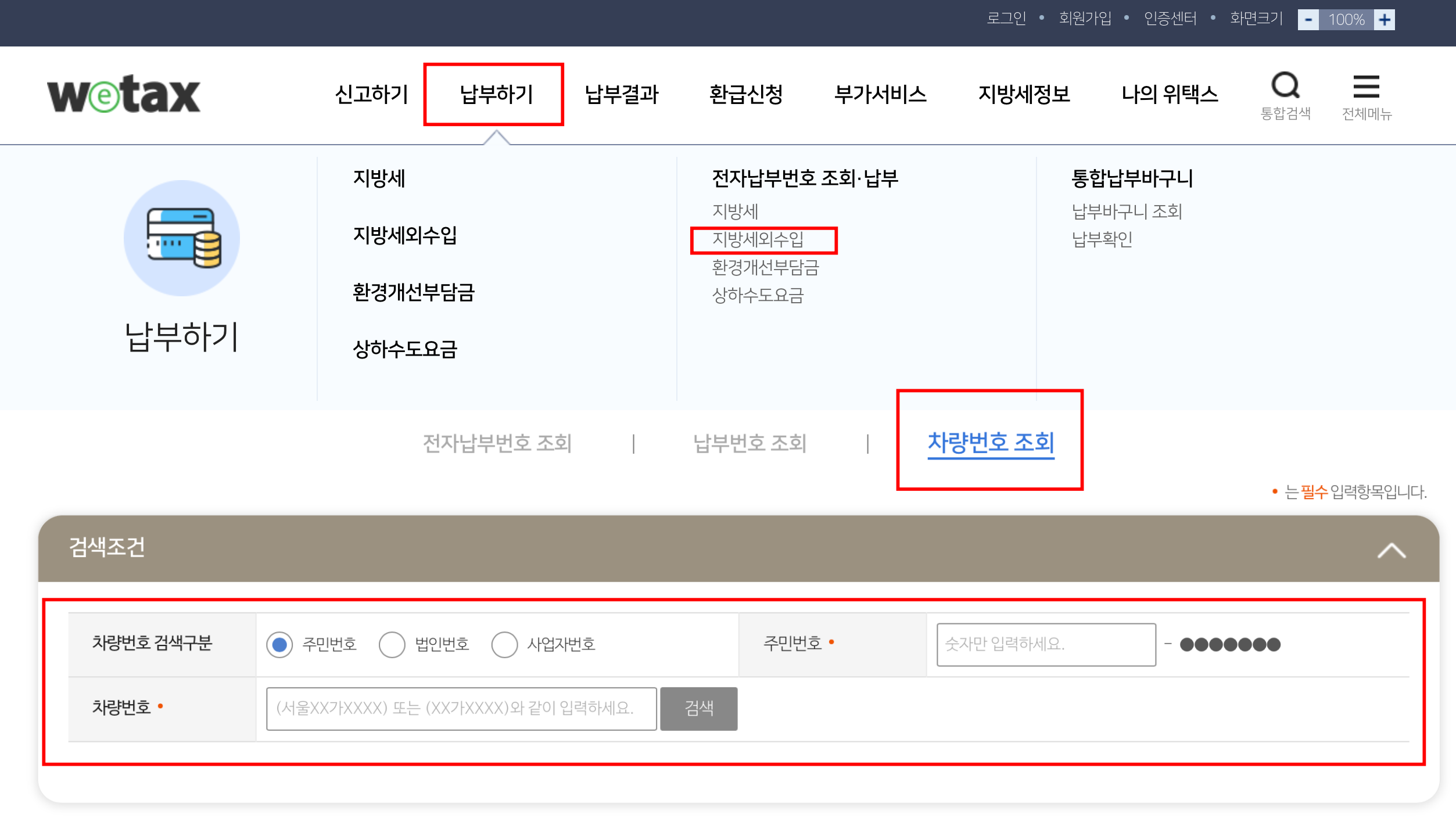The height and width of the screenshot is (836, 1456).
Task: Focus the 차량번호 input field
Action: tap(461, 708)
